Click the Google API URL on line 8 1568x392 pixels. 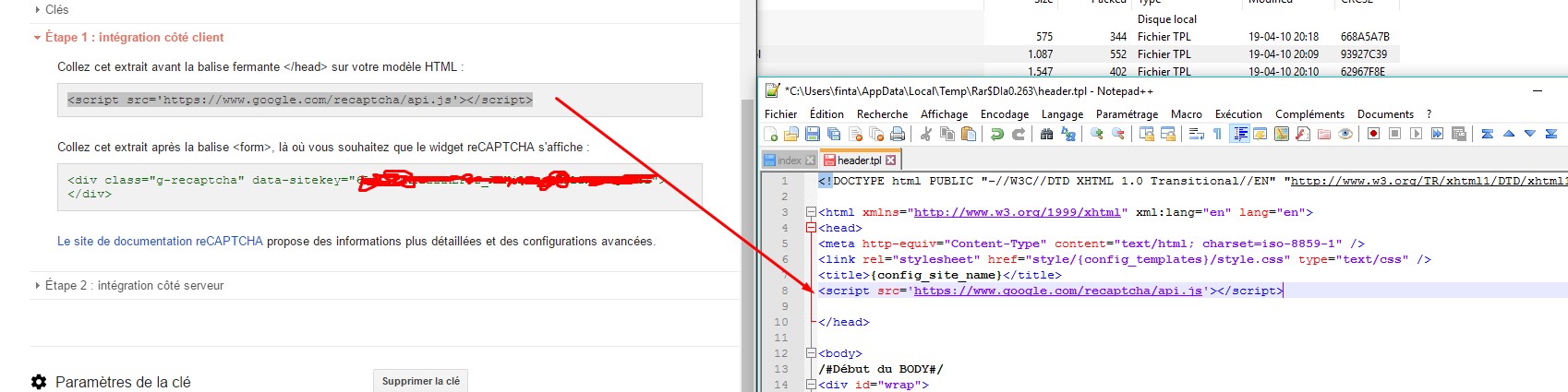(x=1058, y=291)
